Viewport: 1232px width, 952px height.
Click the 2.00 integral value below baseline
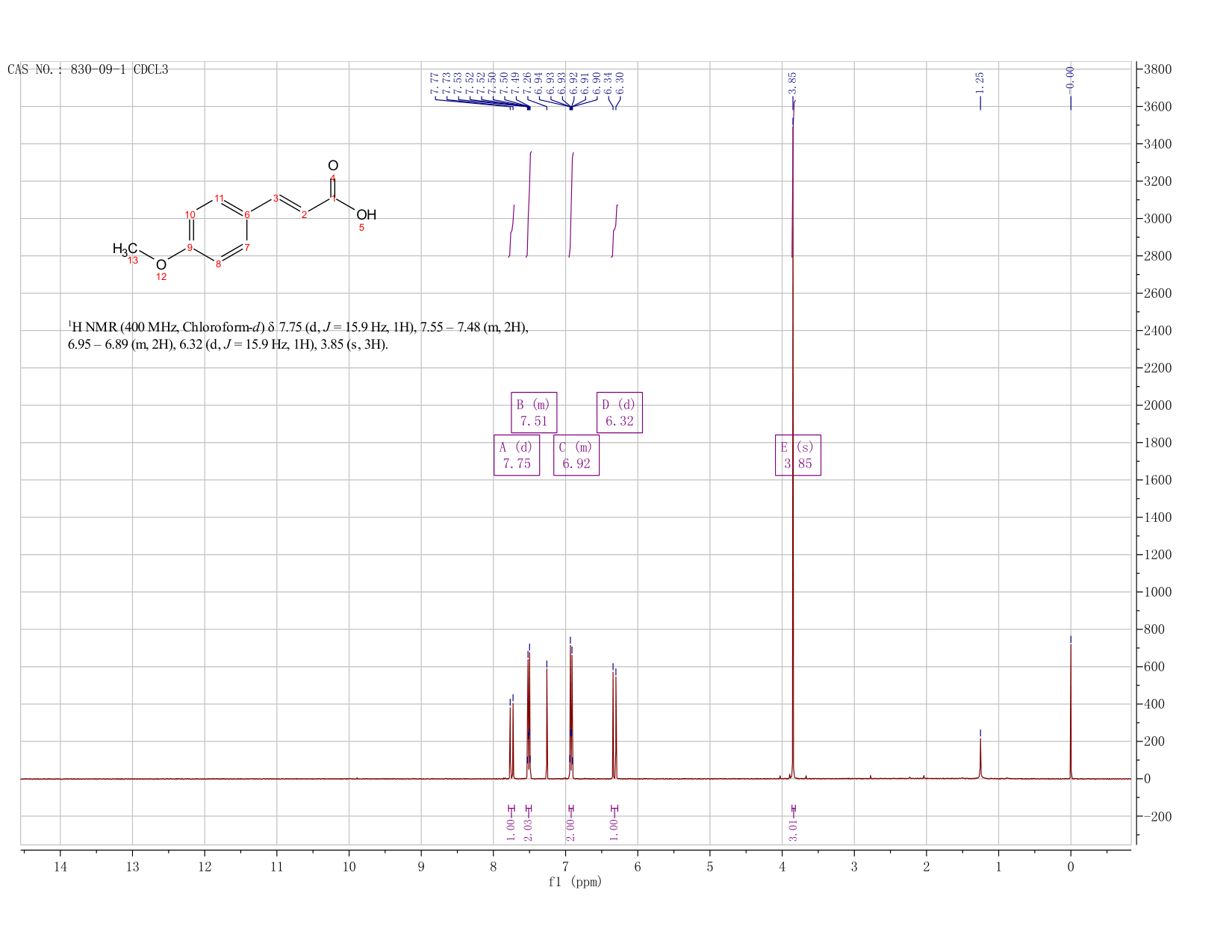pos(570,830)
